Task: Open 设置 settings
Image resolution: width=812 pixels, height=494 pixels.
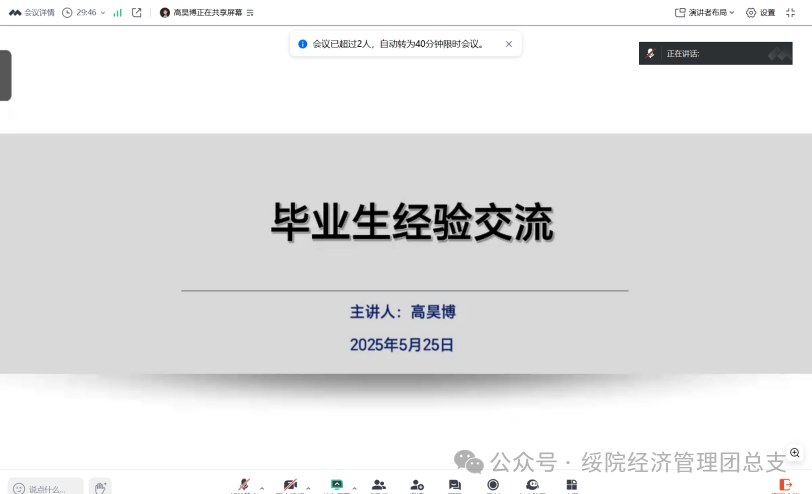Action: pyautogui.click(x=760, y=13)
